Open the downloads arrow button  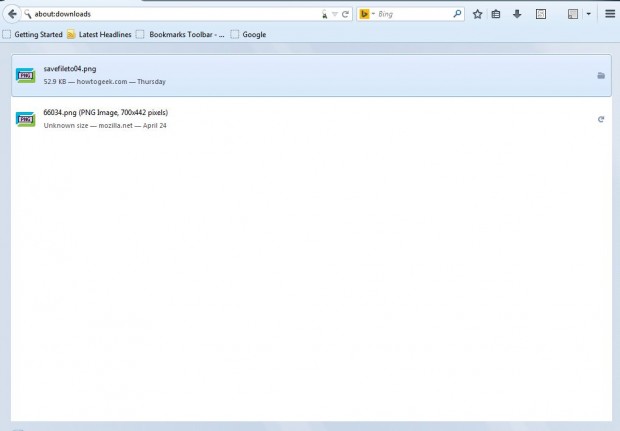(517, 14)
